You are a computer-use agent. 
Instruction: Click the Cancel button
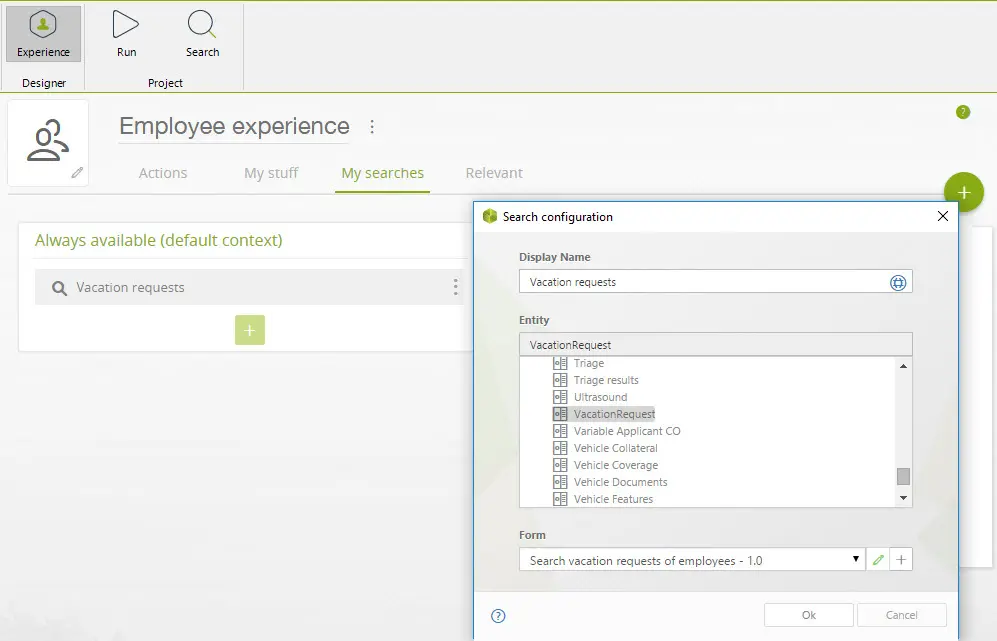click(902, 615)
